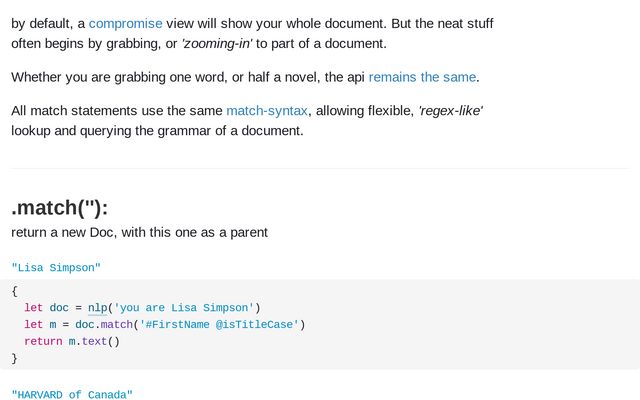This screenshot has width=640, height=400.
Task: Click the 'you are Lisa Simpson' string
Action: click(184, 307)
